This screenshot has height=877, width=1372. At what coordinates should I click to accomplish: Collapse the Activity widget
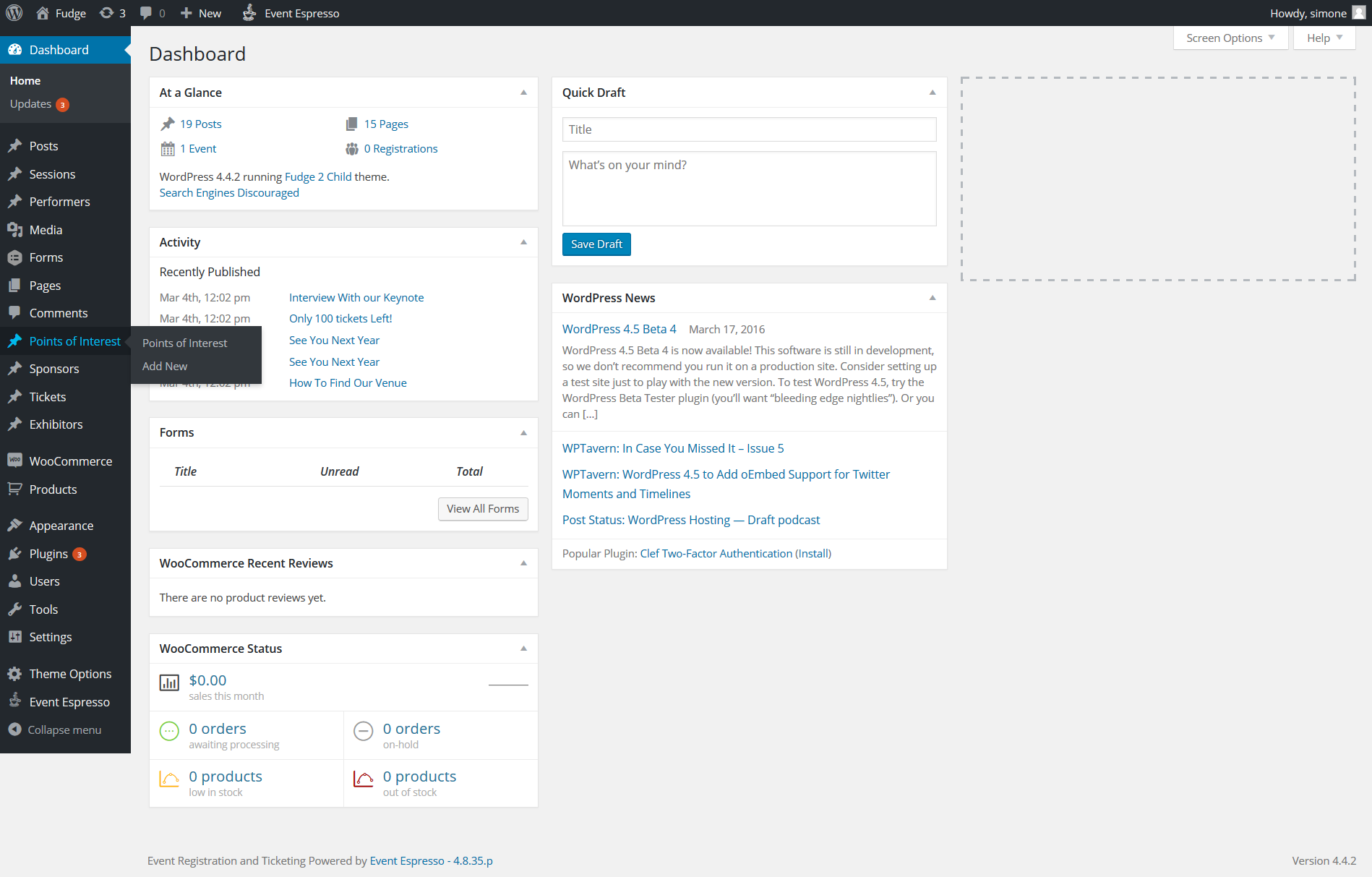(523, 242)
